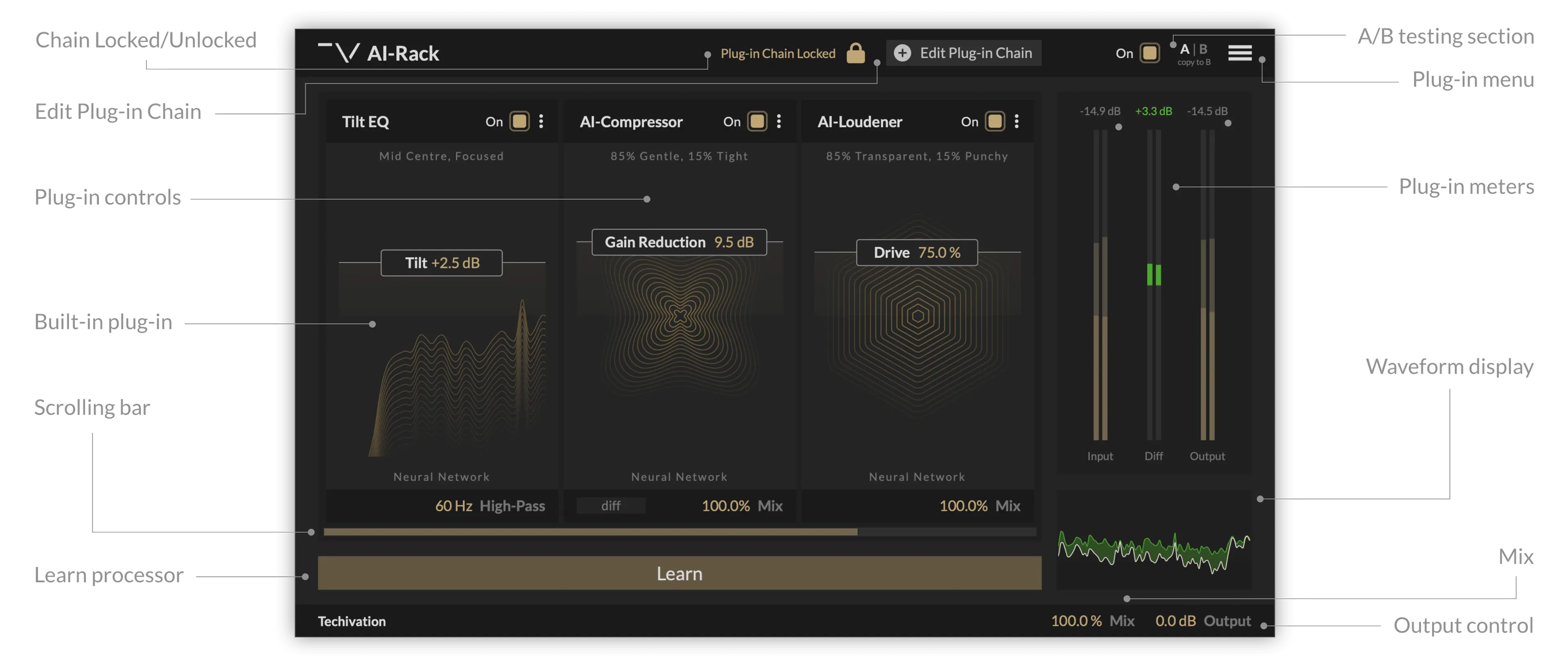The image size is (1568, 666).
Task: Click Tilt +2.5 dB control
Action: pyautogui.click(x=442, y=263)
